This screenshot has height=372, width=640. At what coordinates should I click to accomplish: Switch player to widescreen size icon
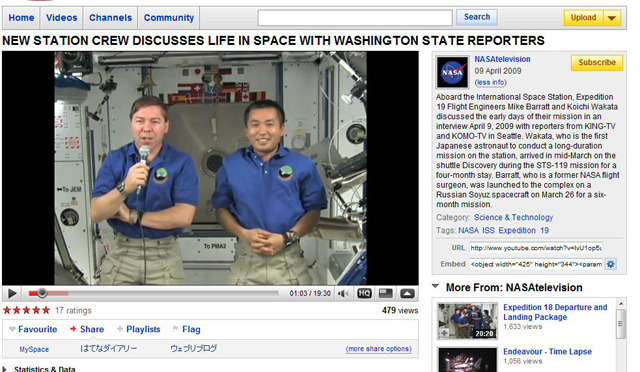click(x=386, y=293)
